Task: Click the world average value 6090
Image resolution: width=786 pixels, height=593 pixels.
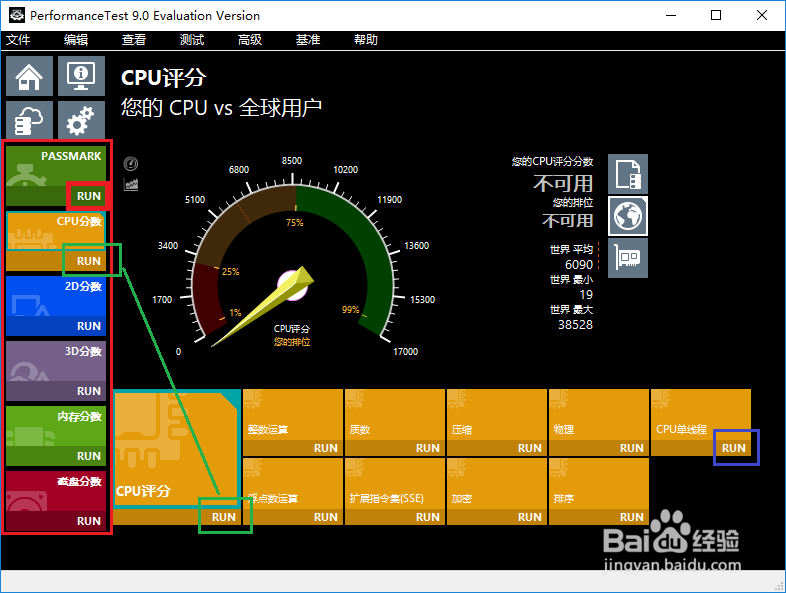Action: tap(579, 265)
